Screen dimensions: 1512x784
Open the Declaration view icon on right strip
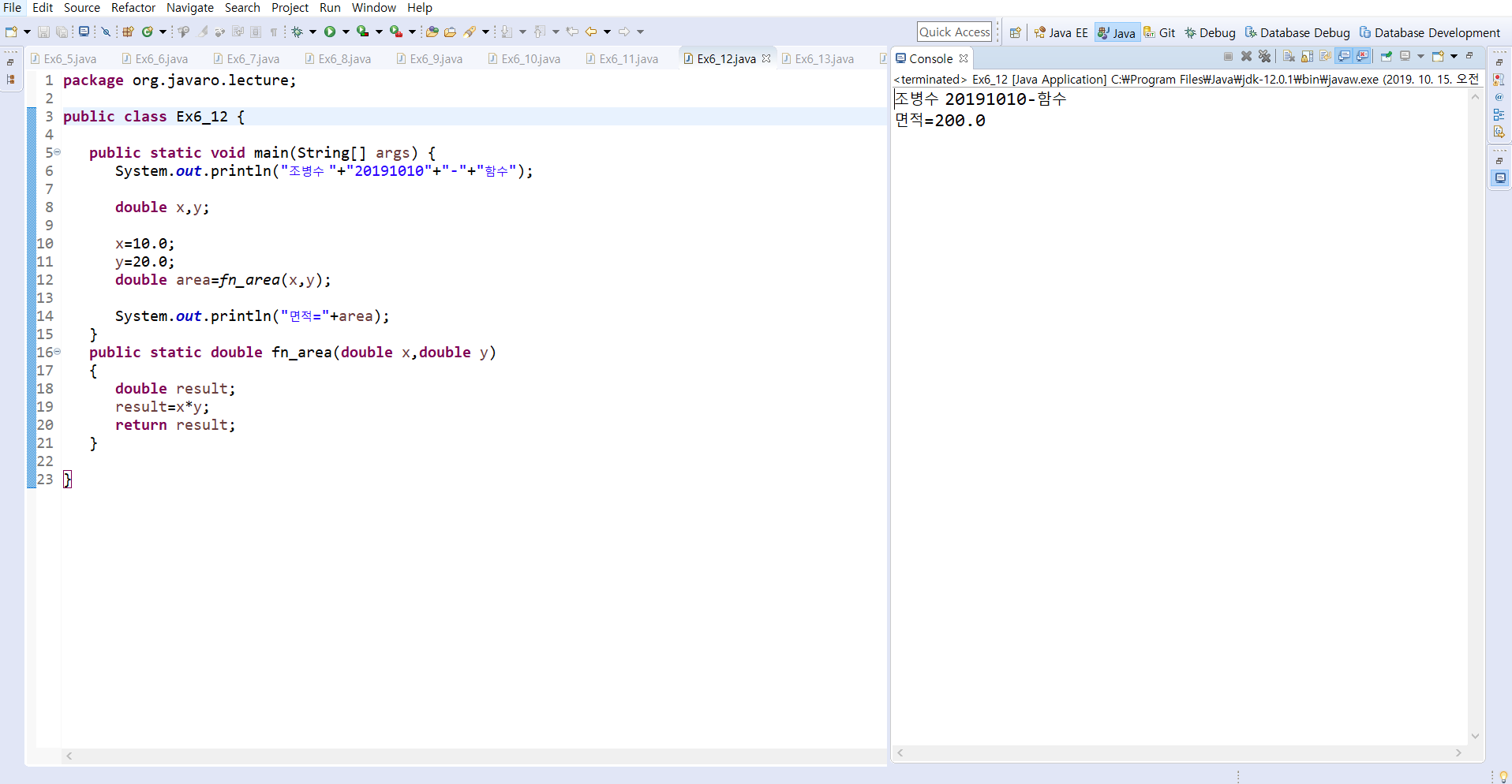tap(1499, 132)
